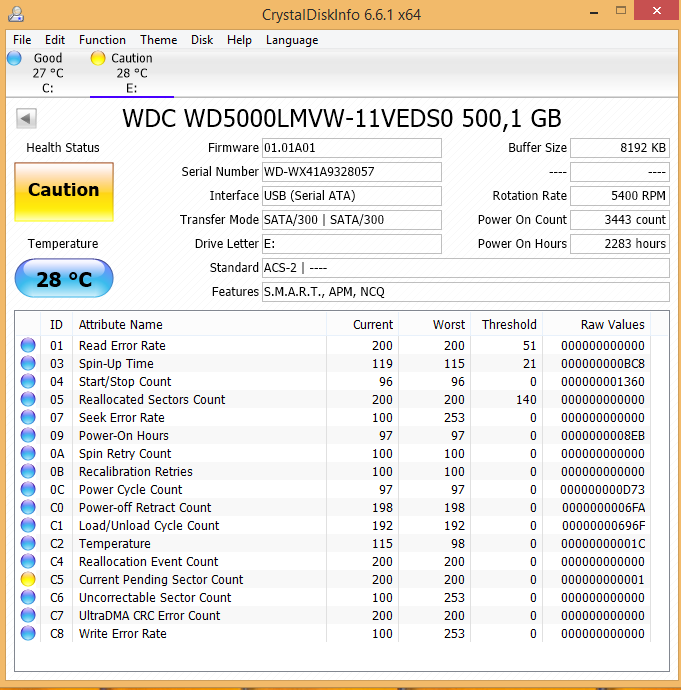The height and width of the screenshot is (690, 681).
Task: Click status orb for Uncorrectable Sector Count
Action: point(28,598)
